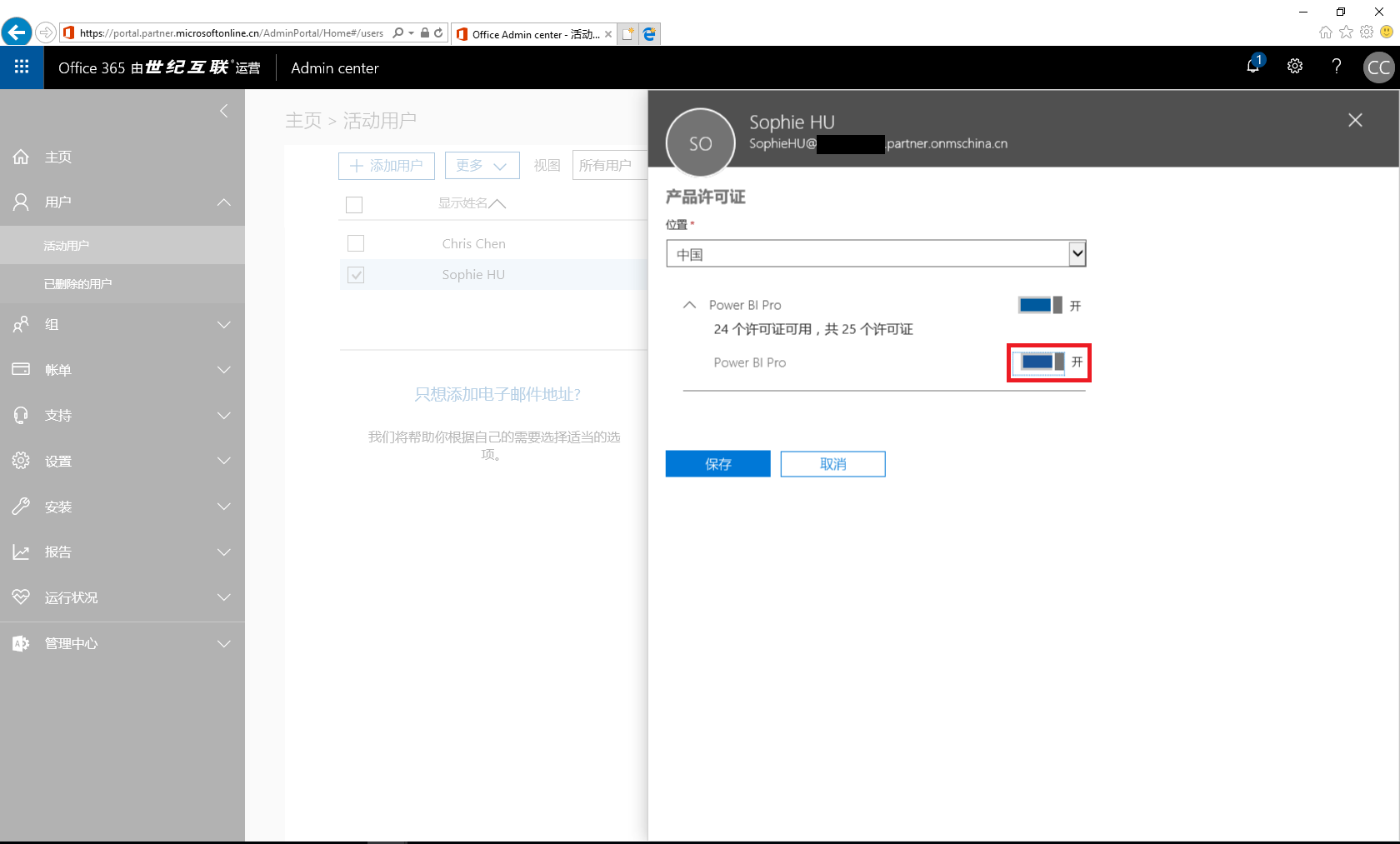Open the CC account avatar menu
The width and height of the screenshot is (1400, 844).
[x=1378, y=67]
